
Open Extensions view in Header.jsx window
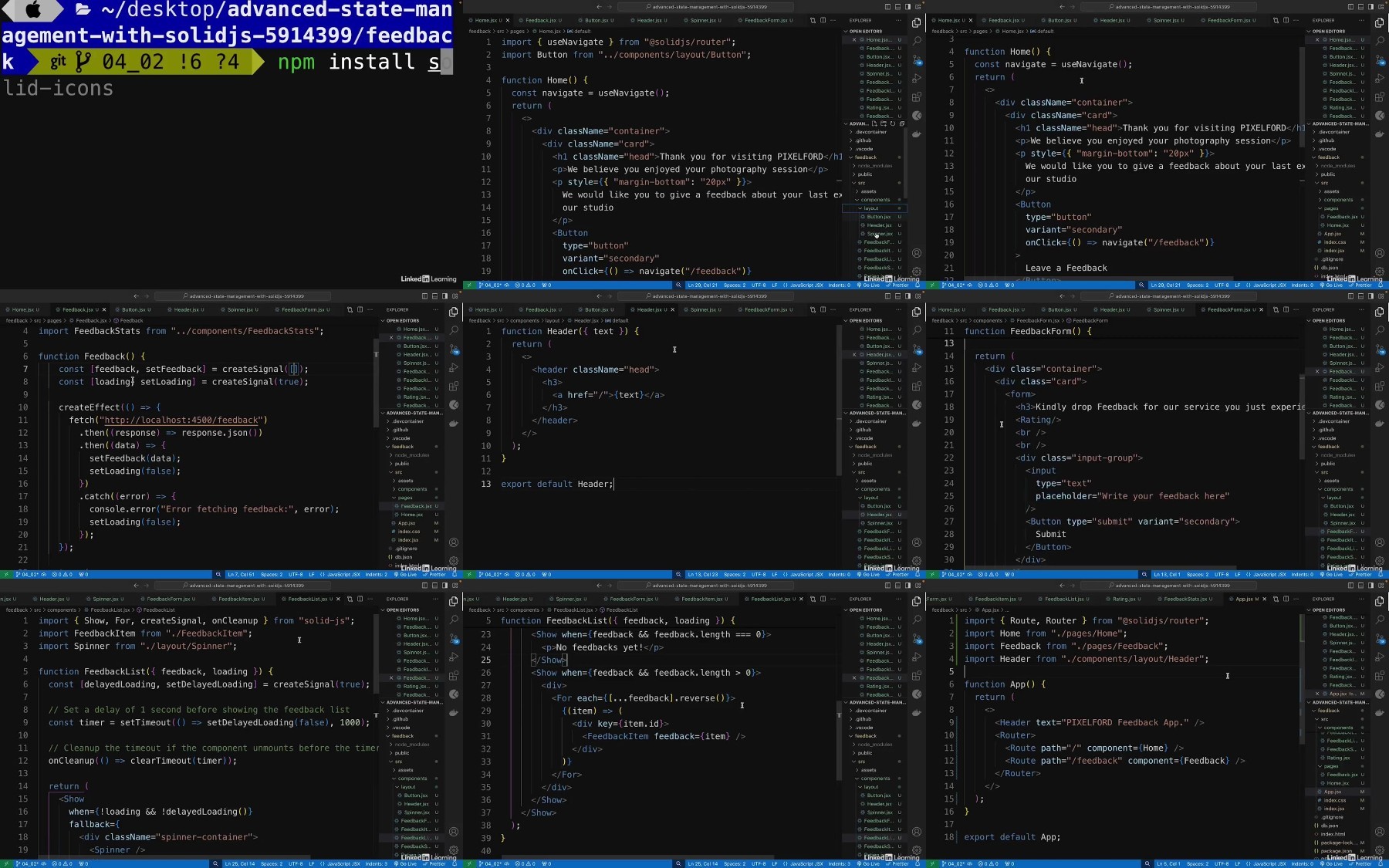917,386
